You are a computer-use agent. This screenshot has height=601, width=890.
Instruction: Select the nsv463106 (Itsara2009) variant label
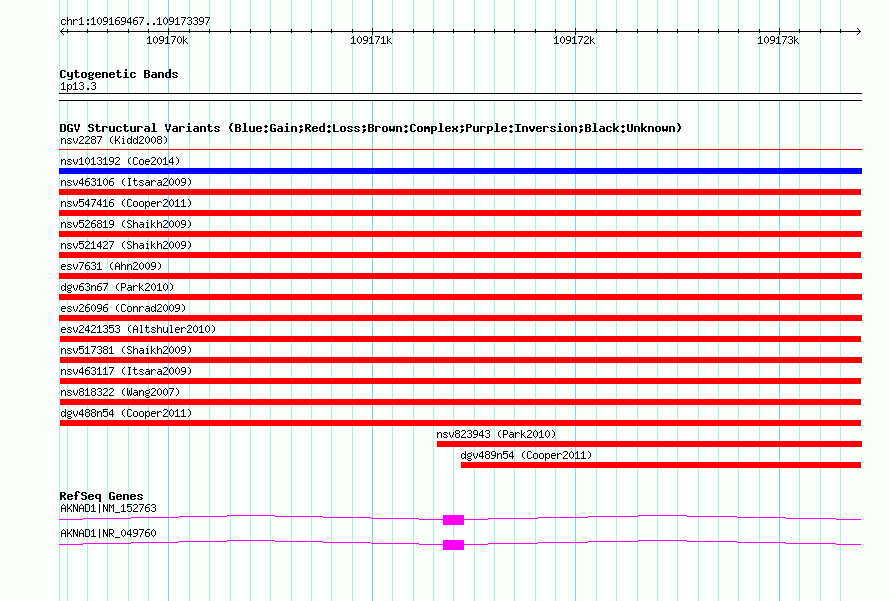click(126, 182)
